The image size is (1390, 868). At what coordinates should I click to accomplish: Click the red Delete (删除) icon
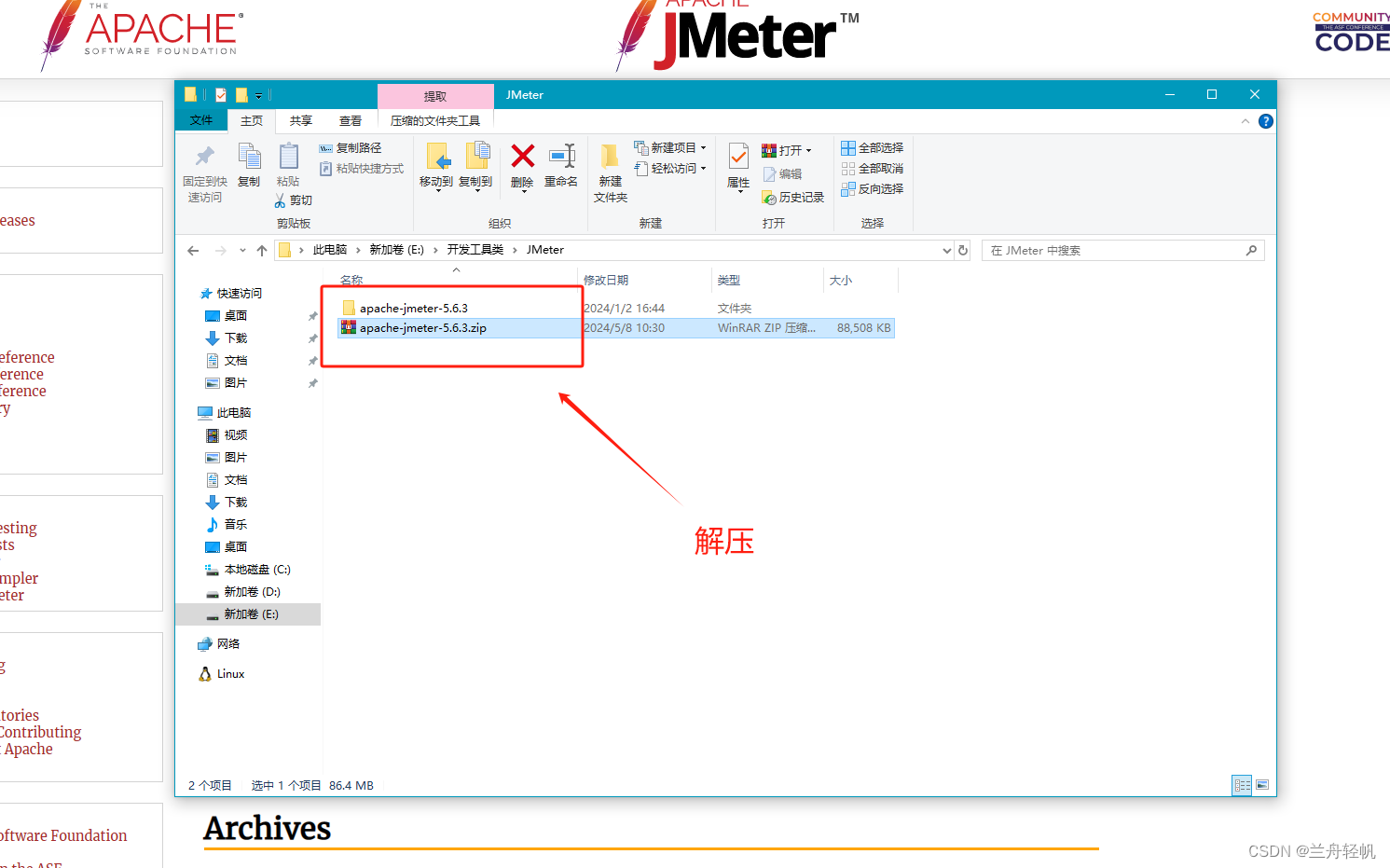pos(523,156)
